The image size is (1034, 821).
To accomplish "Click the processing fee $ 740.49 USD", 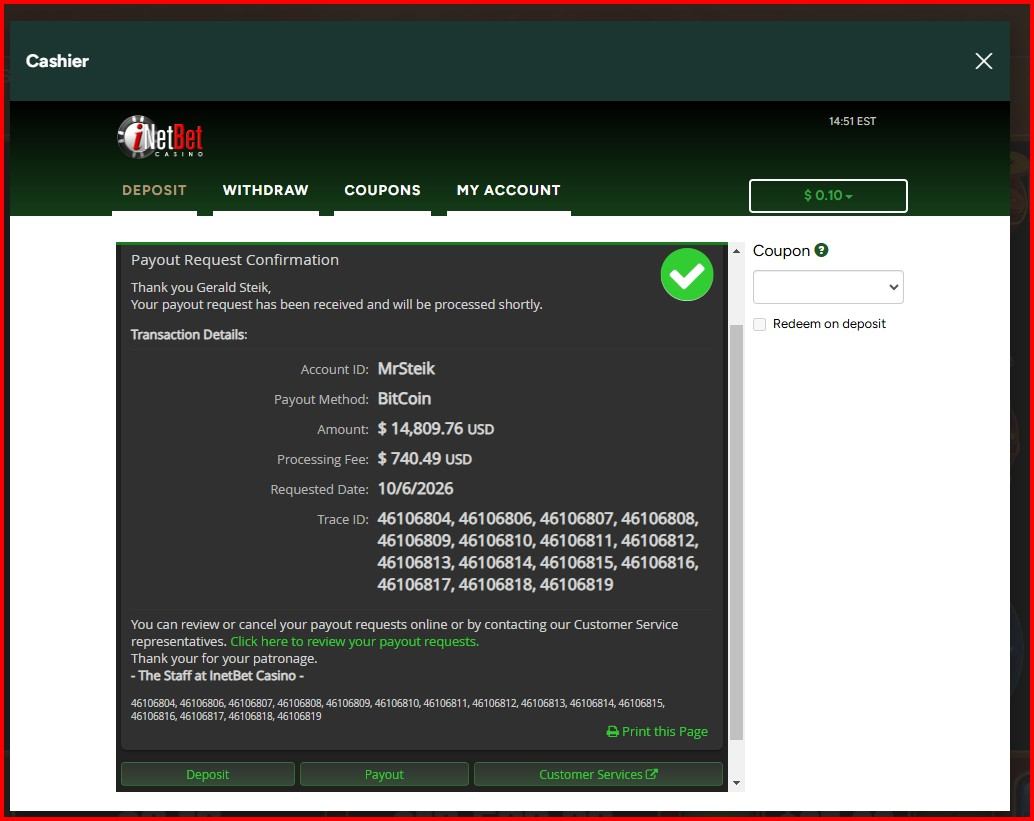I will point(425,459).
